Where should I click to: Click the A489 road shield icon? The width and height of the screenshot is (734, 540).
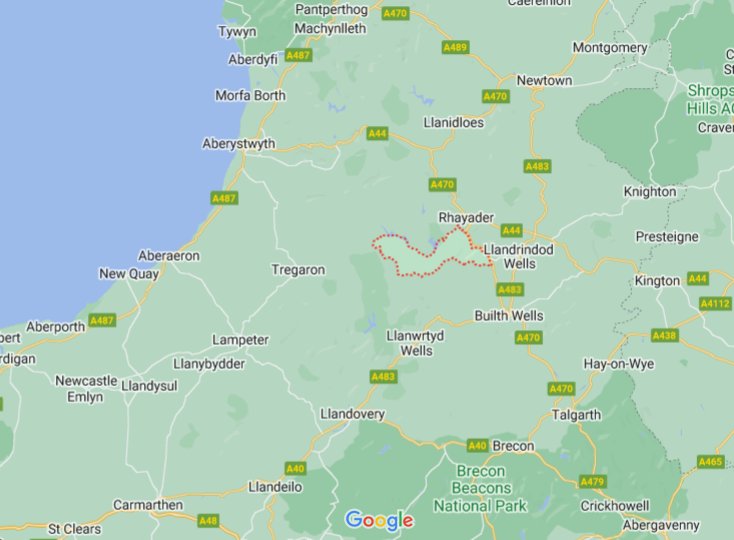pyautogui.click(x=455, y=47)
